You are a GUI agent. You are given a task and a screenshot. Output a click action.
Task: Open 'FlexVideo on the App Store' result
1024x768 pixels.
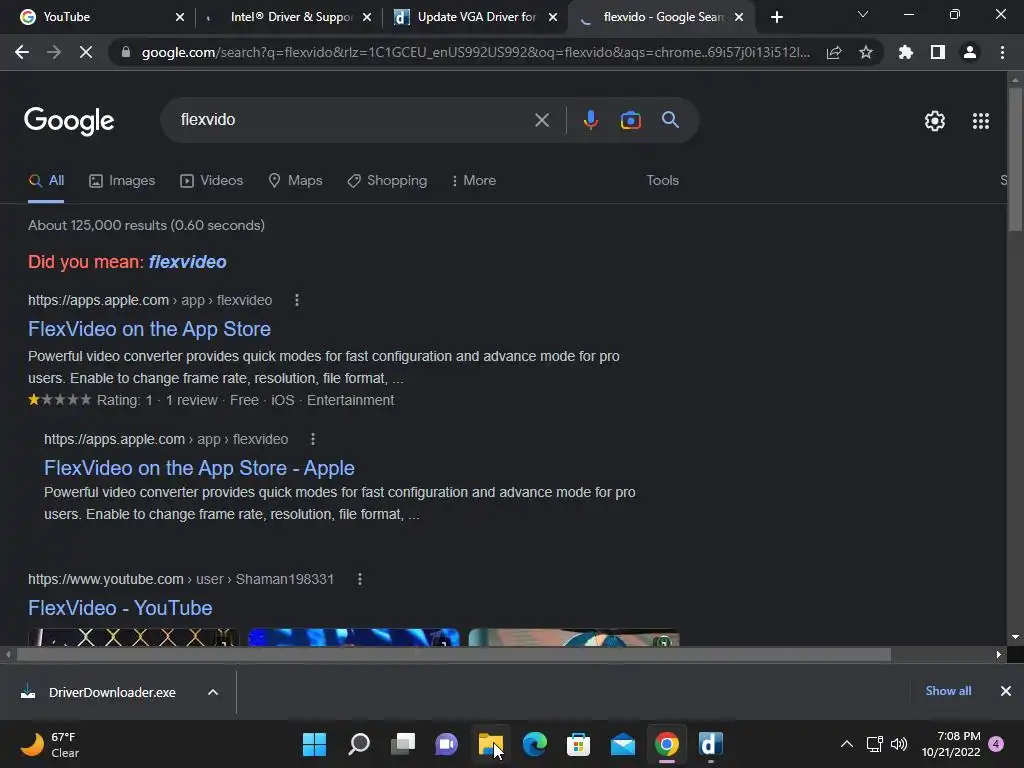coord(149,328)
